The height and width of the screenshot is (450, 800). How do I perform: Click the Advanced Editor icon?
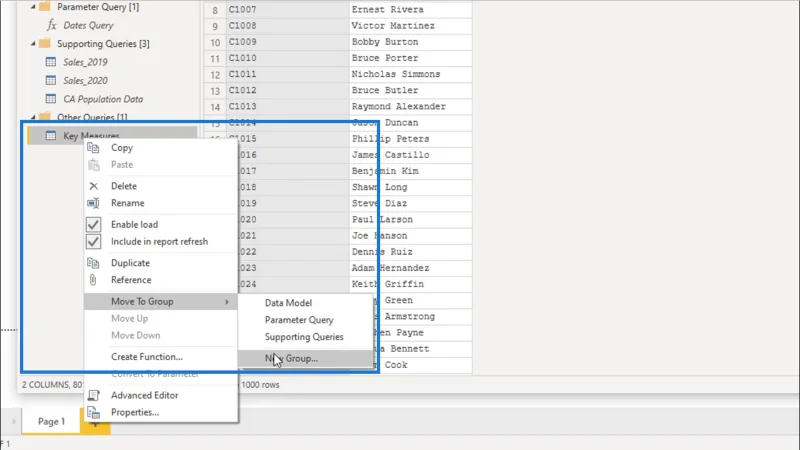[93, 395]
